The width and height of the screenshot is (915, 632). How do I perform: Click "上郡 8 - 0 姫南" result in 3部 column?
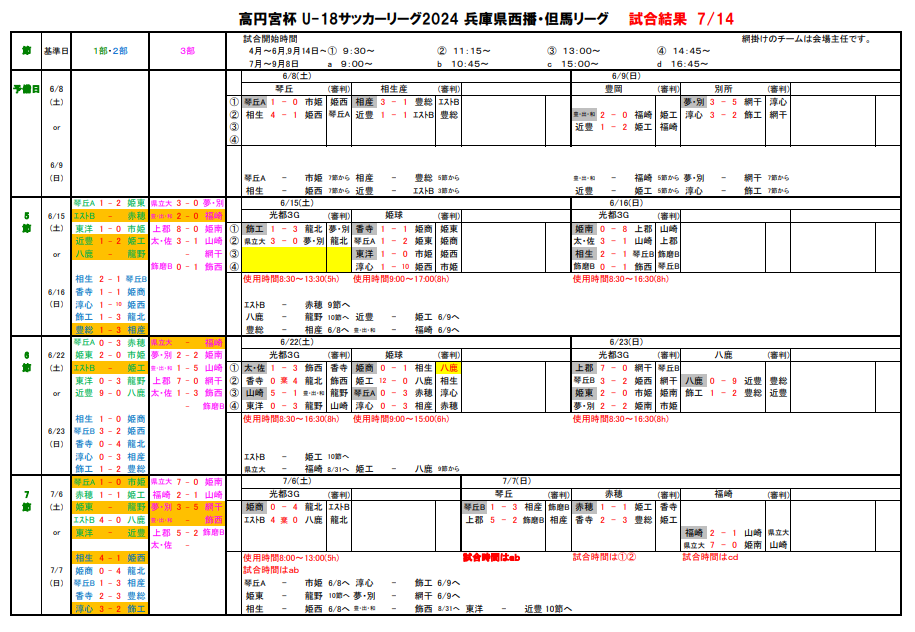[187, 229]
